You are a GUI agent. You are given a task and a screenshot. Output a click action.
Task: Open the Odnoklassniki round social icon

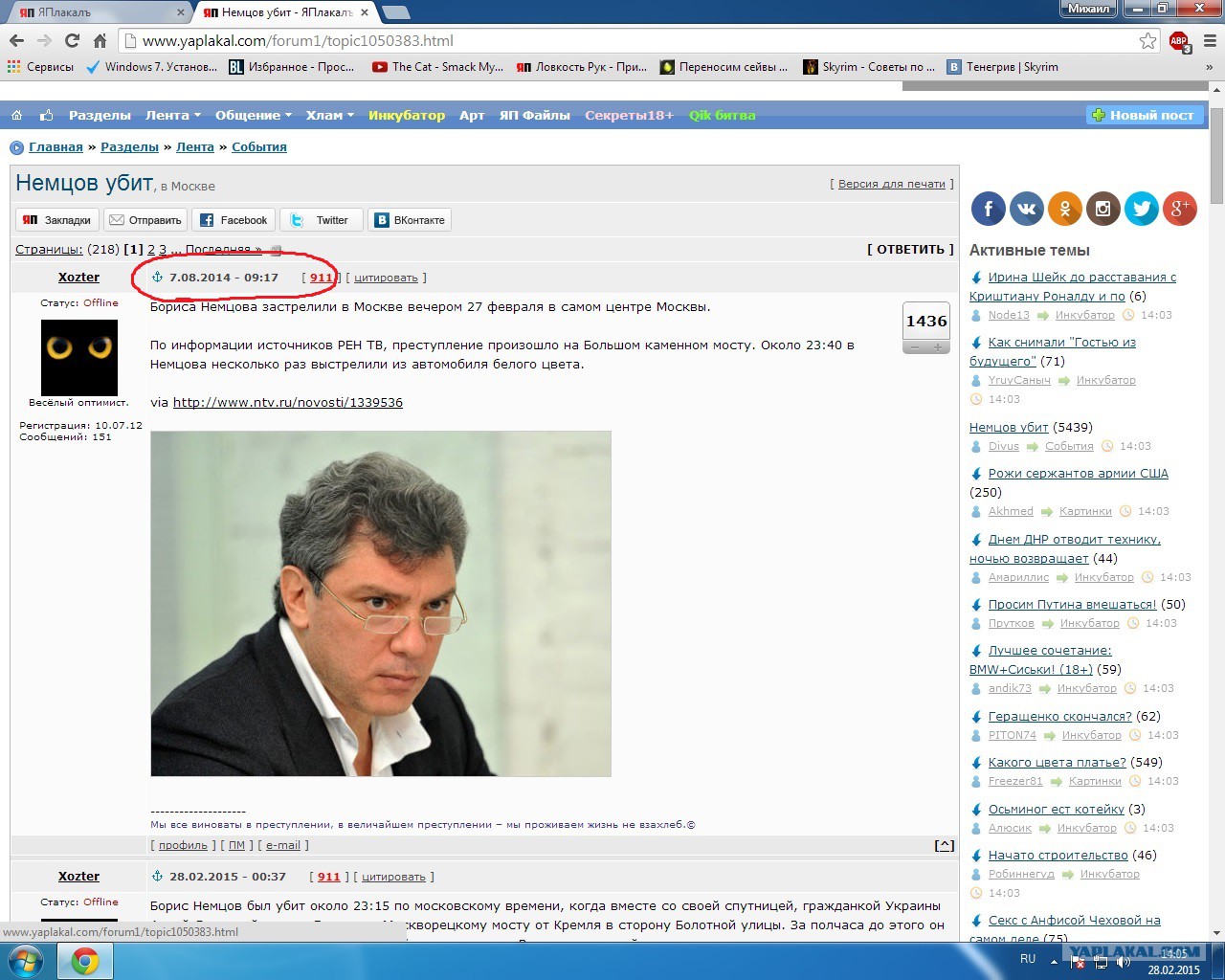[x=1064, y=209]
